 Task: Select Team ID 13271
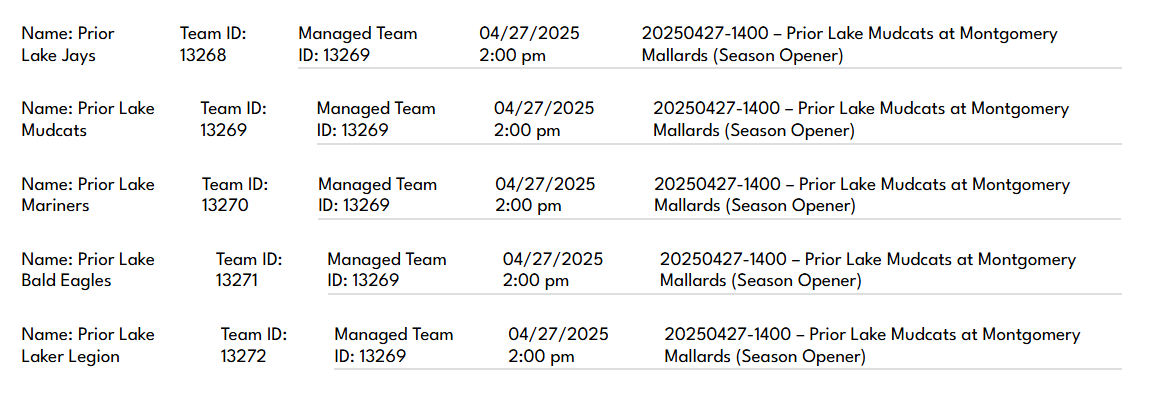(249, 269)
